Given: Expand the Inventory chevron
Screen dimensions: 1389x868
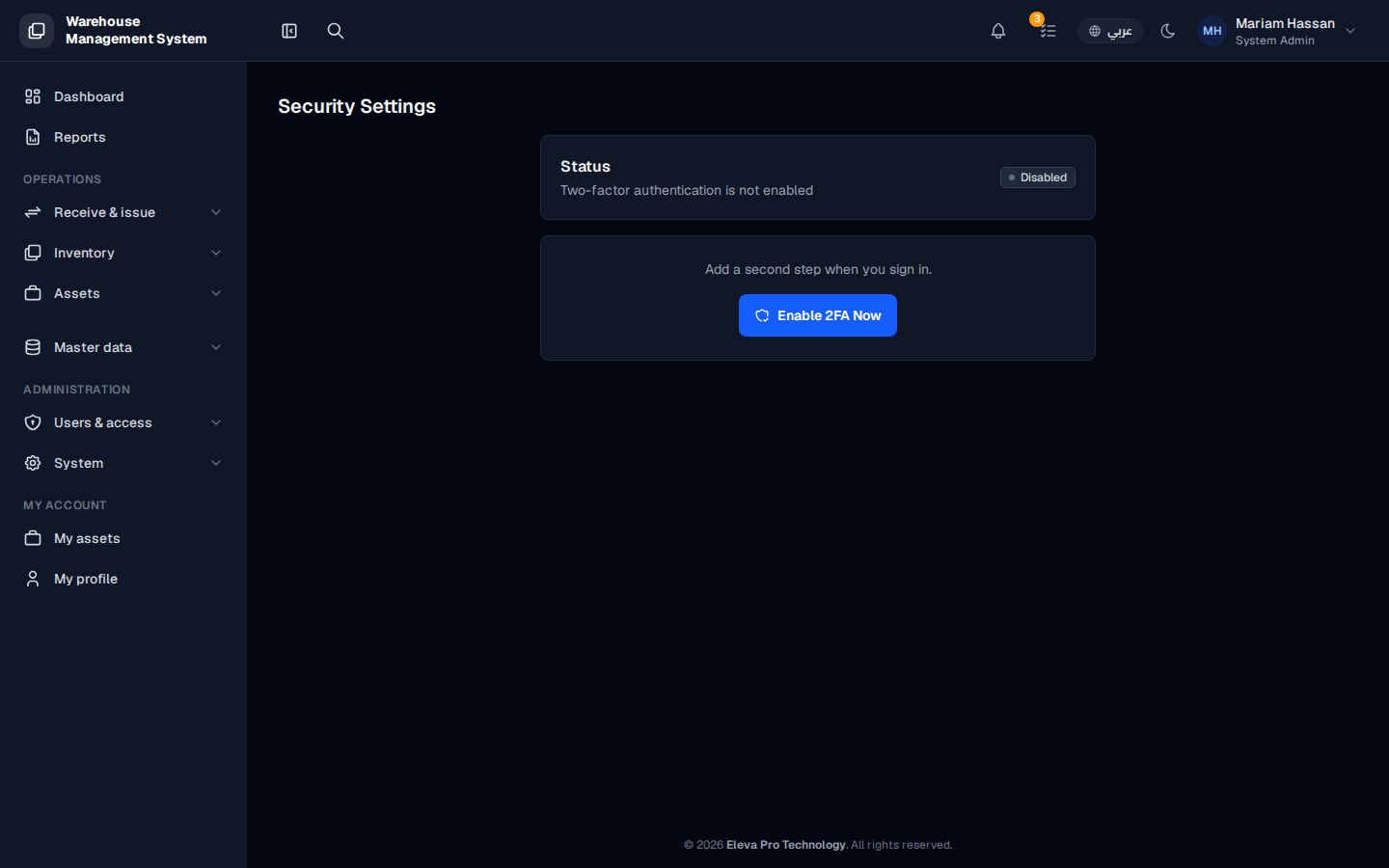Looking at the screenshot, I should pyautogui.click(x=216, y=253).
